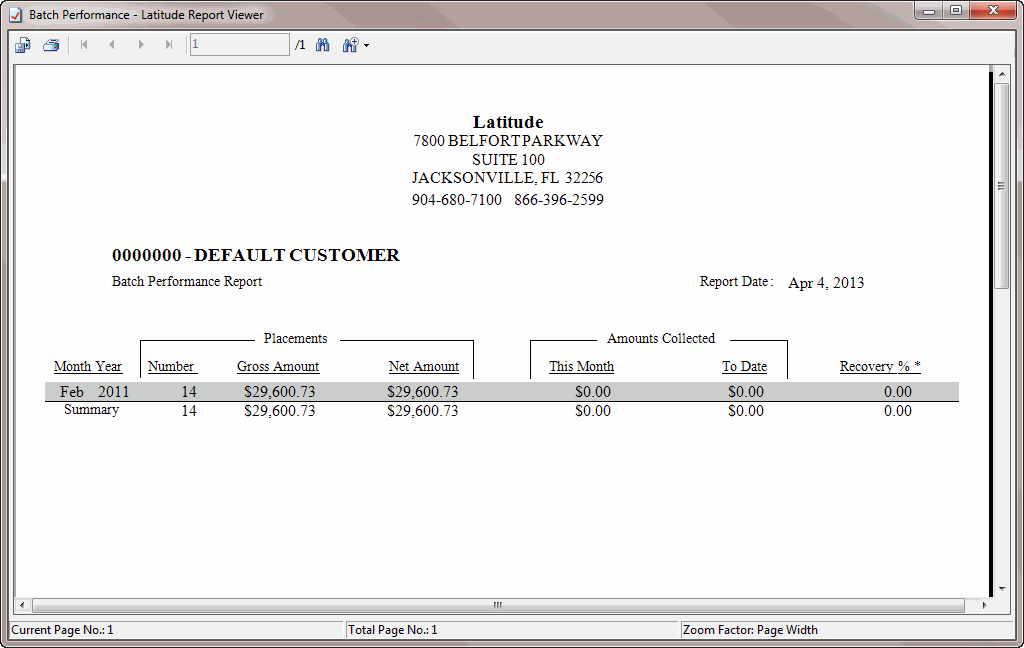Open the zoom level dropdown arrow
This screenshot has height=648, width=1024.
pos(365,44)
